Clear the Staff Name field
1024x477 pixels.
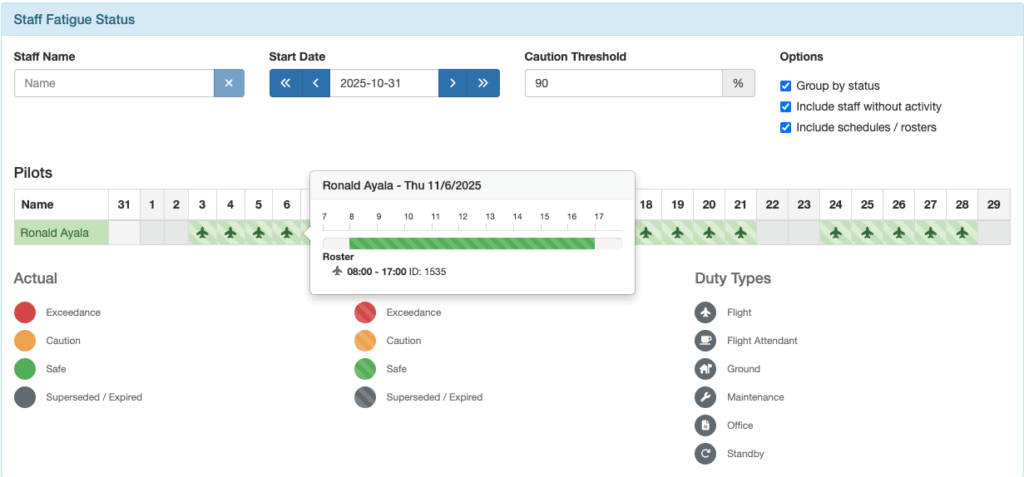(228, 83)
